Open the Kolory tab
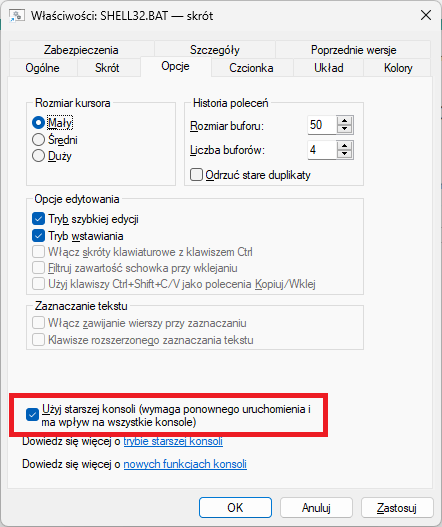The image size is (442, 527). (398, 68)
